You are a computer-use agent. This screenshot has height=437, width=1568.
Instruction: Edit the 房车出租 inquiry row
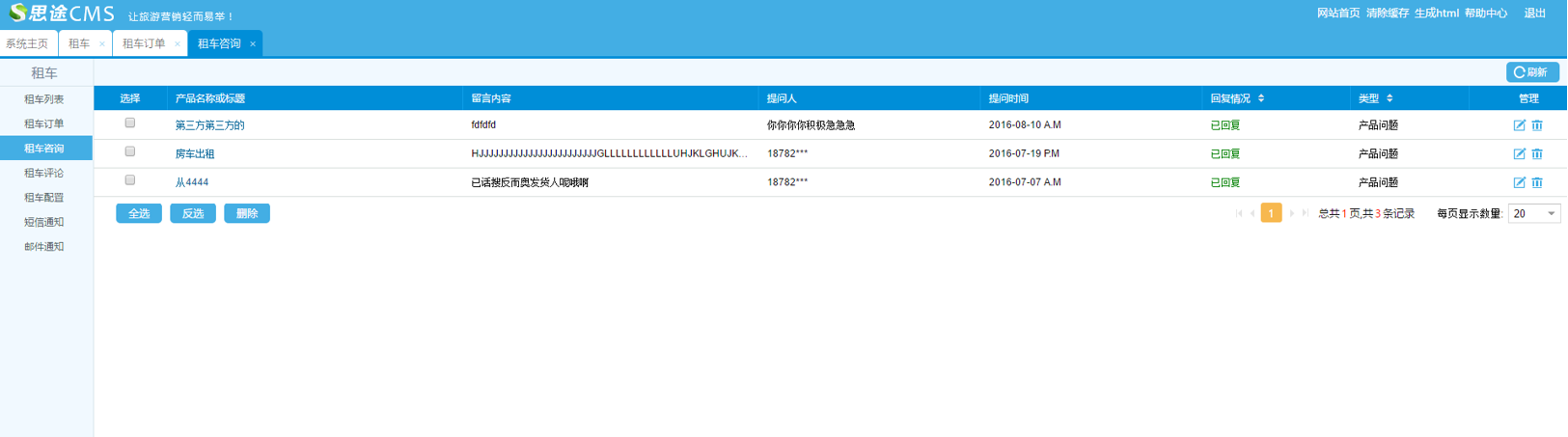coord(1519,154)
